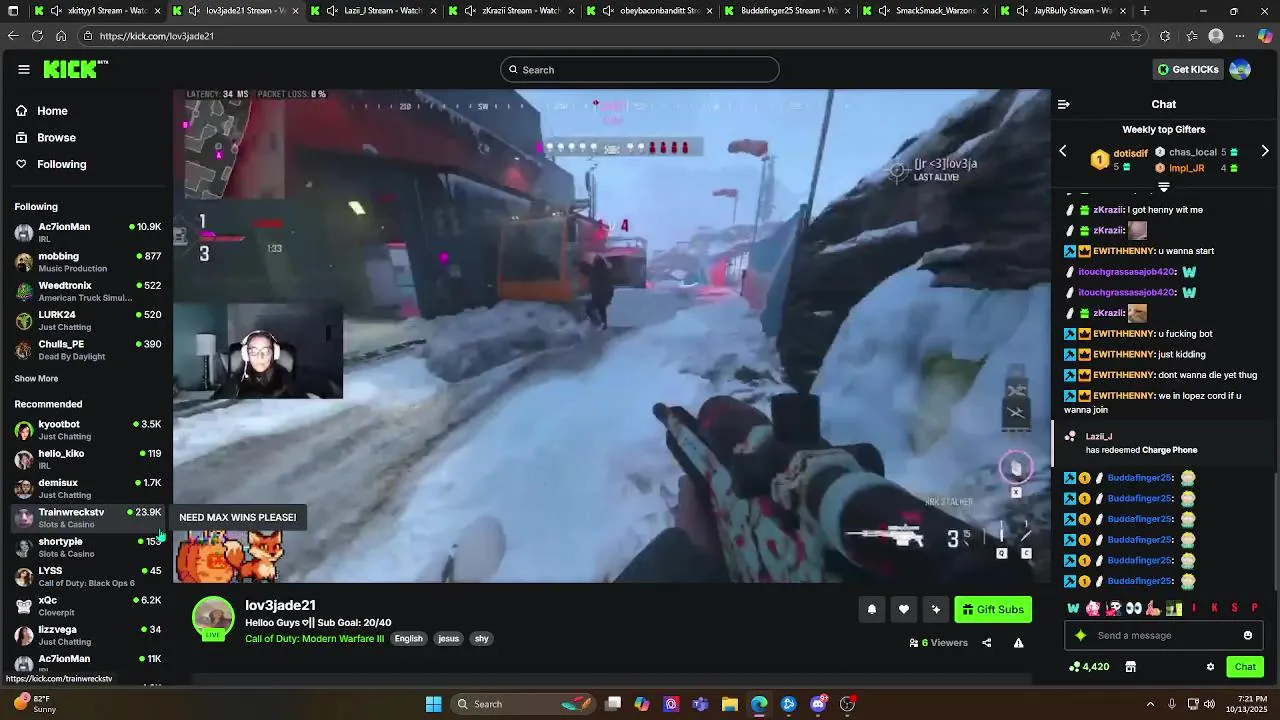The image size is (1280, 720).
Task: Open LYSS Call of Duty channel
Action: tap(87, 576)
